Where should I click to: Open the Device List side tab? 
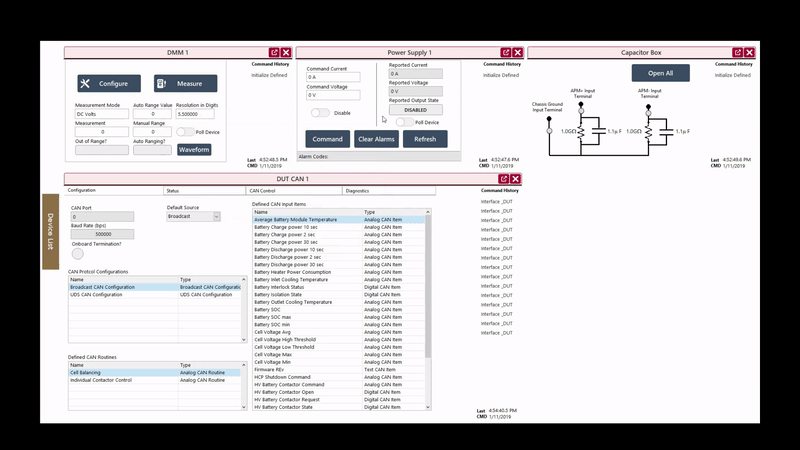51,232
